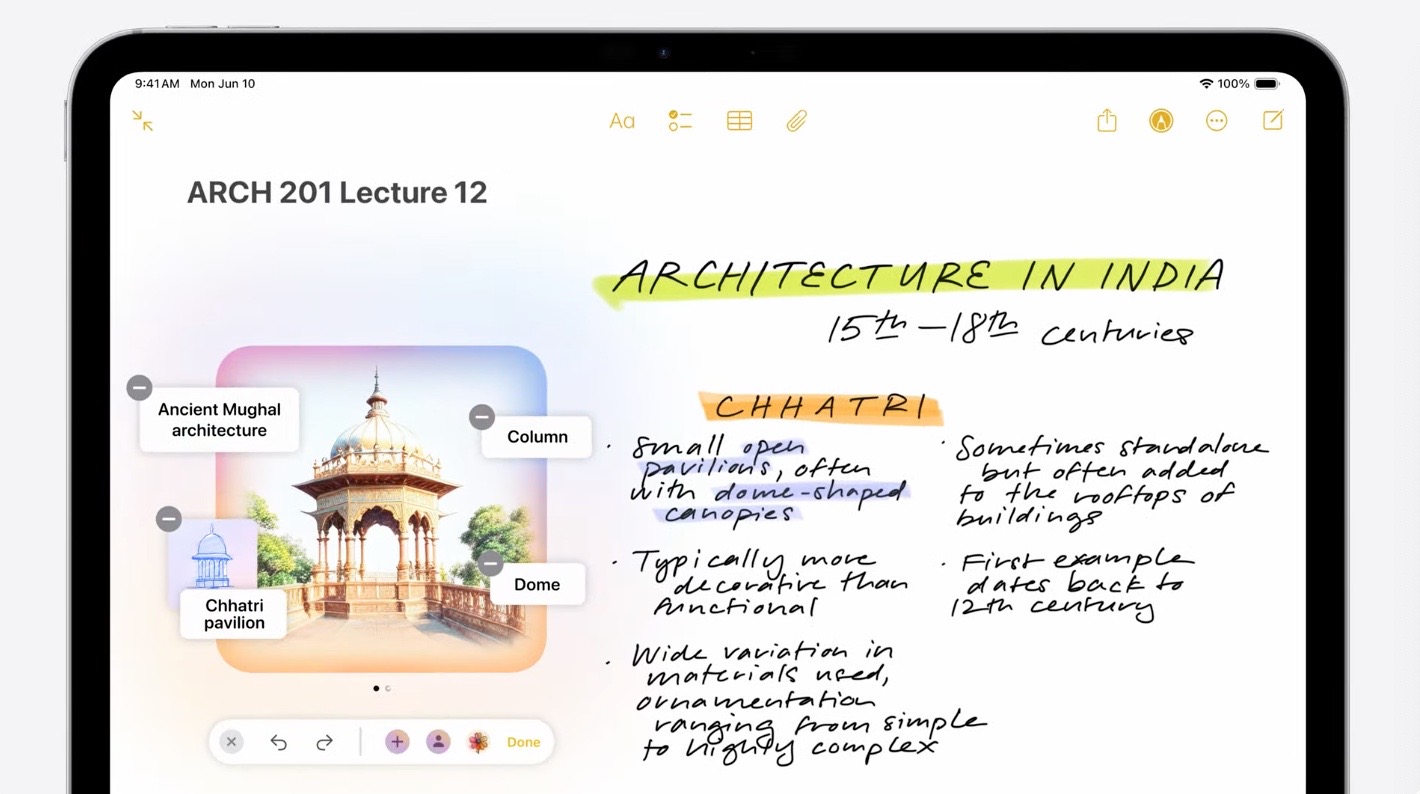Image resolution: width=1420 pixels, height=794 pixels.
Task: Switch to the second image page dot
Action: click(389, 688)
